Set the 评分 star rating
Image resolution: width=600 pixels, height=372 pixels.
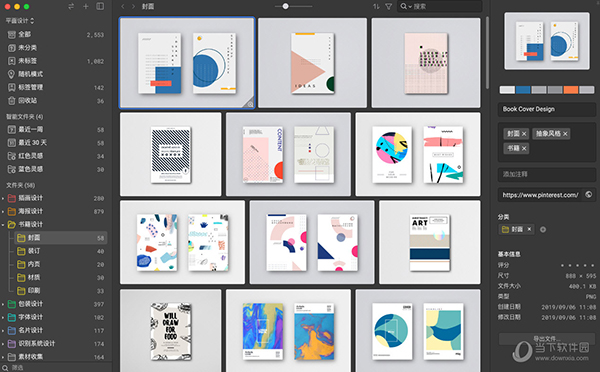click(x=577, y=265)
